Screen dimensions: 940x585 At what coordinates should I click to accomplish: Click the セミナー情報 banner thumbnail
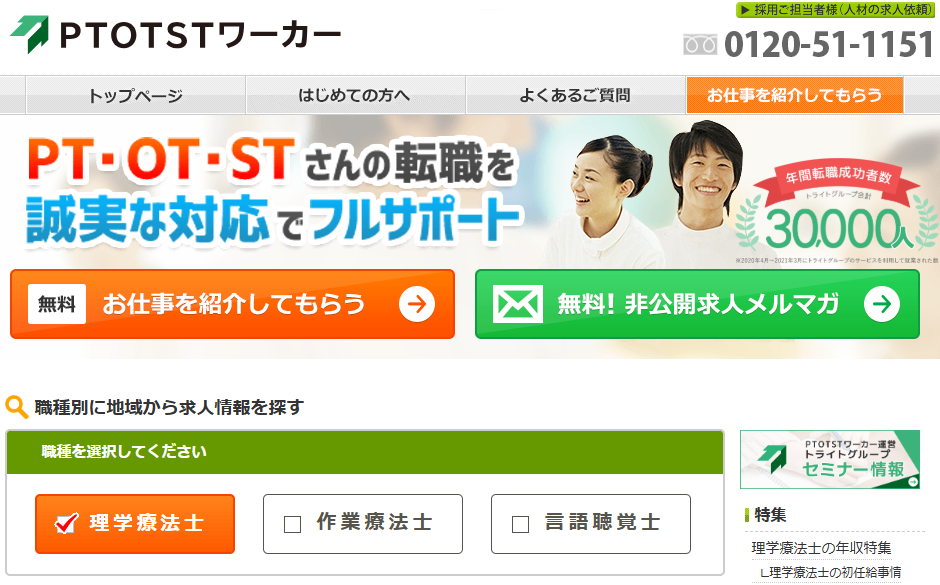point(830,460)
